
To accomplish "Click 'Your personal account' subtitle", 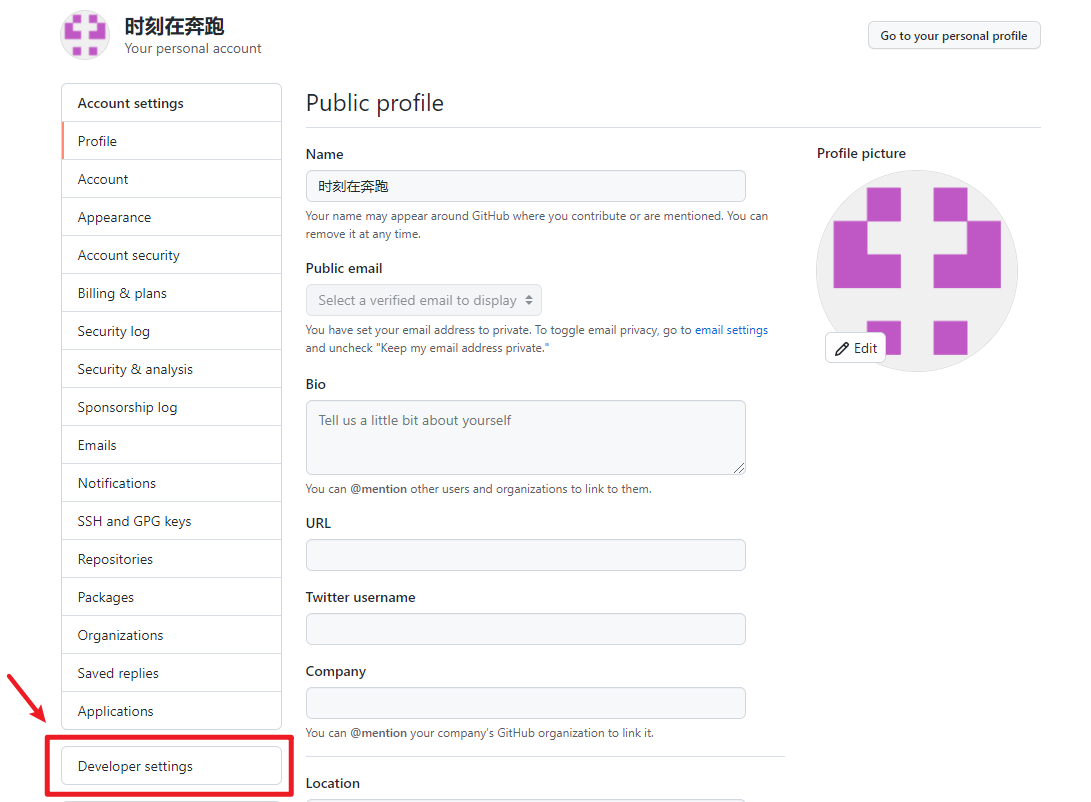I will click(193, 49).
